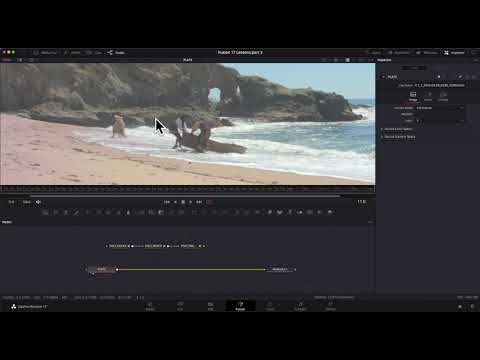Stop playback

click(x=183, y=202)
